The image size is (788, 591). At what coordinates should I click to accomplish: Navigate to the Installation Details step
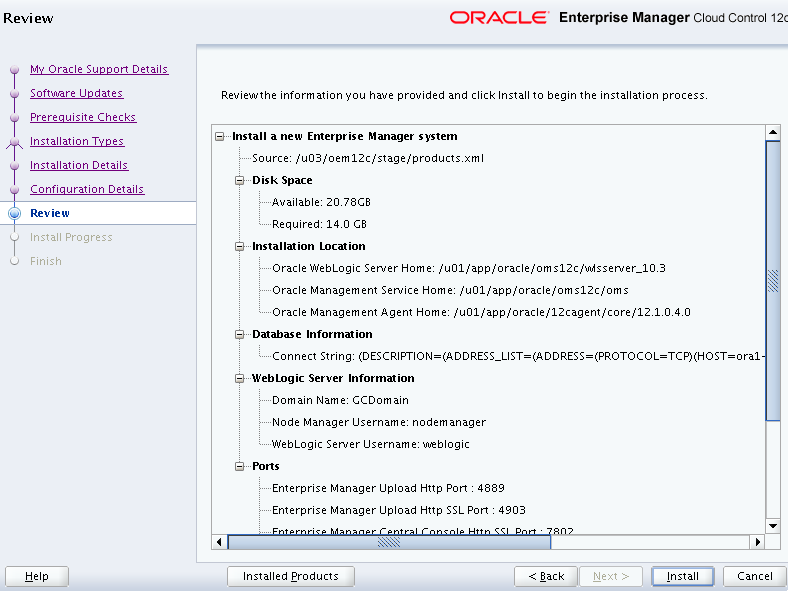tap(79, 166)
